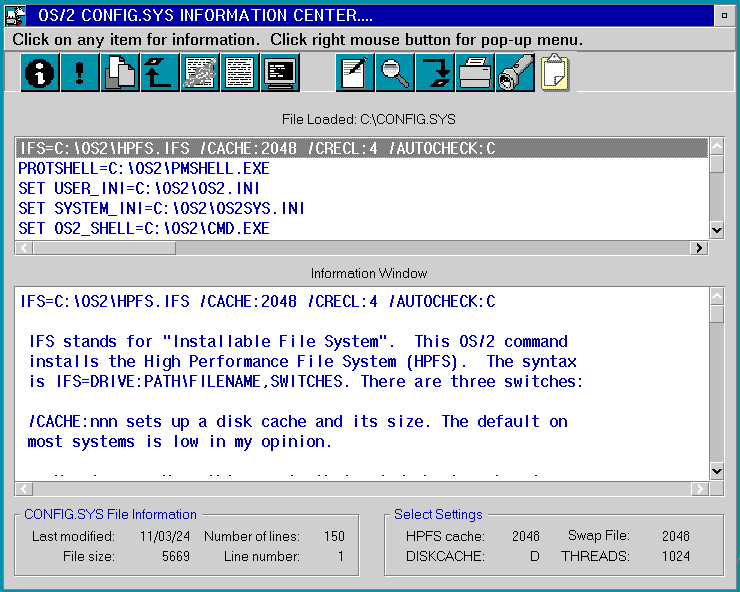Click the Last modified value 11/03/24
This screenshot has height=592, width=740.
(x=165, y=536)
